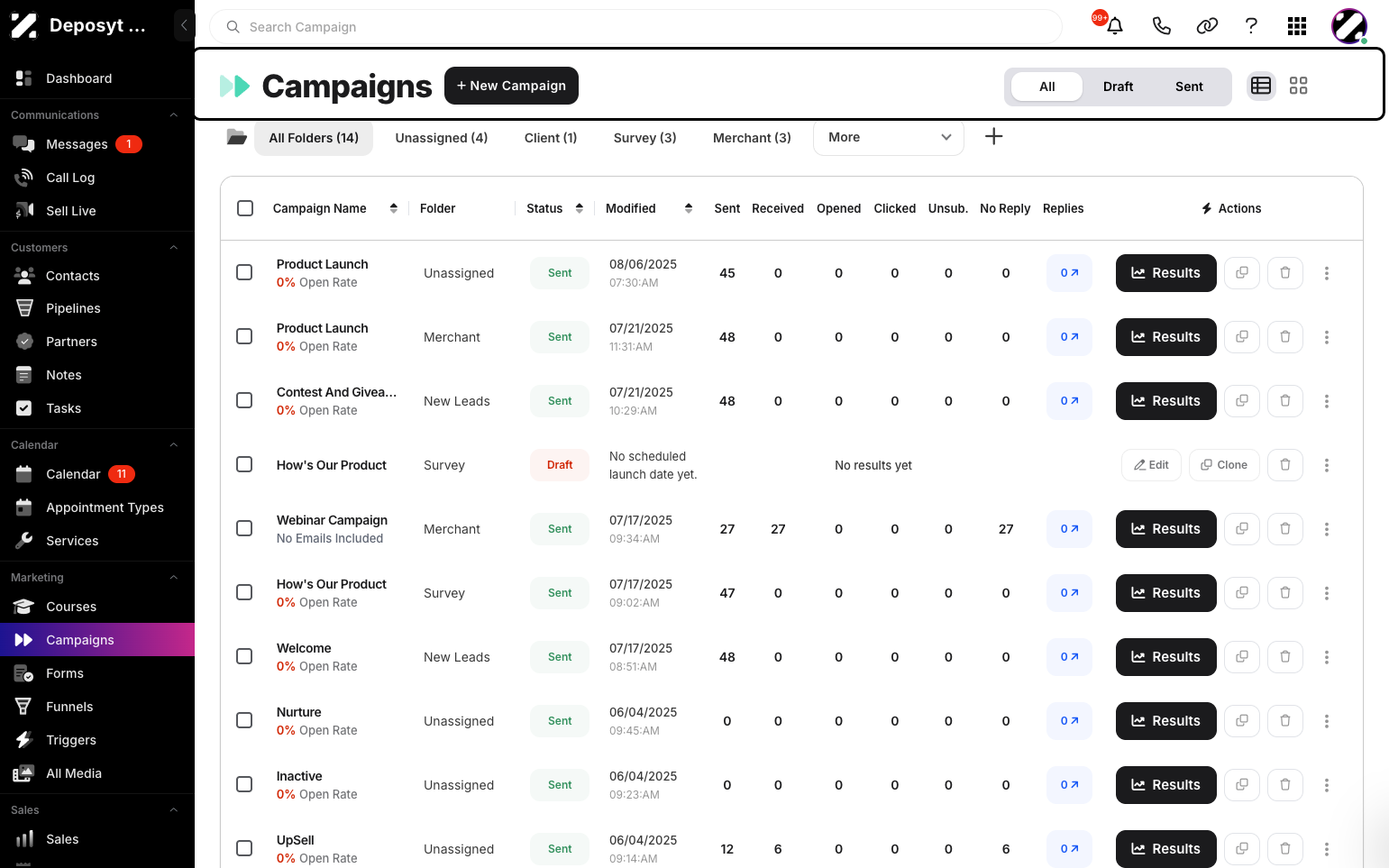The width and height of the screenshot is (1389, 868).
Task: Collapse the Communications sidebar section
Action: pyautogui.click(x=174, y=115)
